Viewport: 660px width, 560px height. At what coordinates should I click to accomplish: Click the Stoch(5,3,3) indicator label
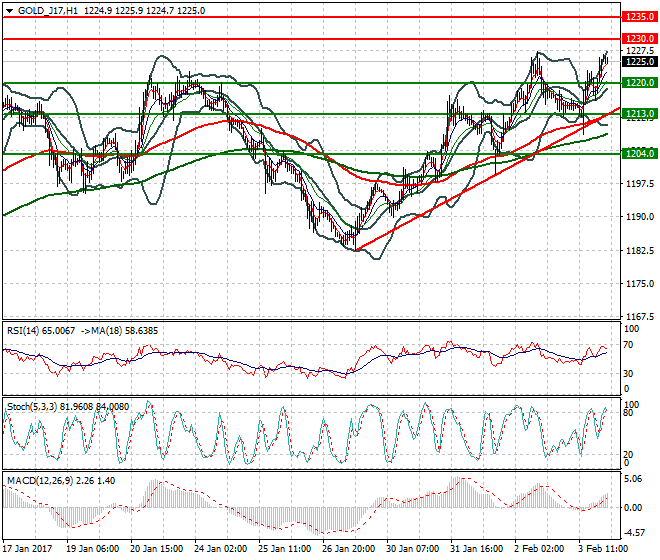click(32, 407)
